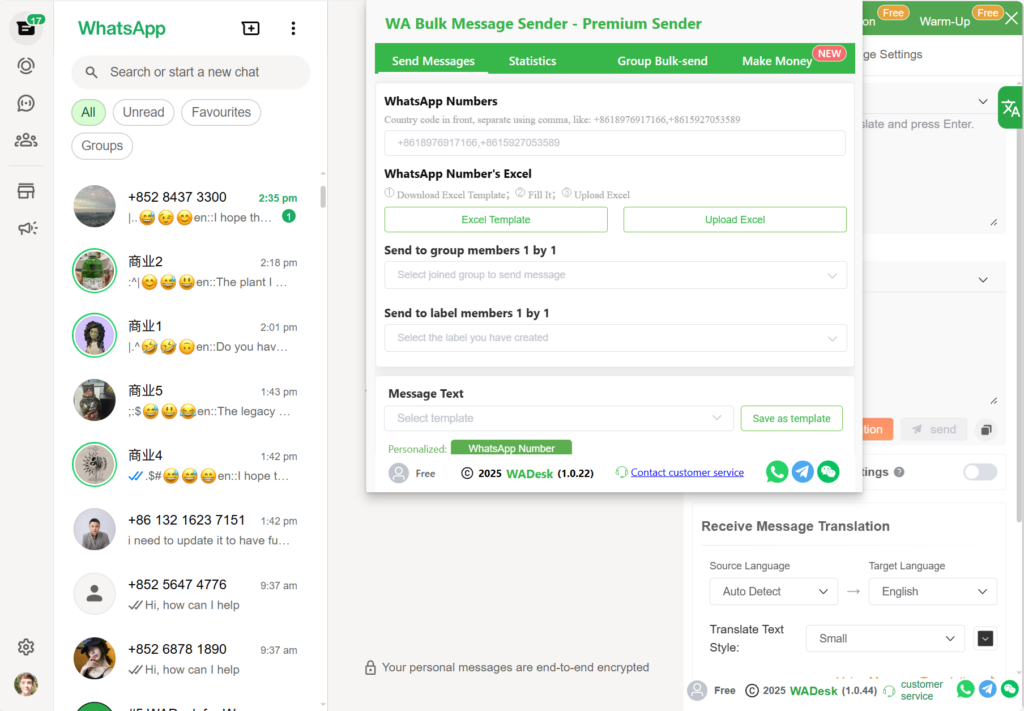Click the Telegram icon in Bulk Sender footer
Viewport: 1024px width, 711px height.
tap(803, 472)
